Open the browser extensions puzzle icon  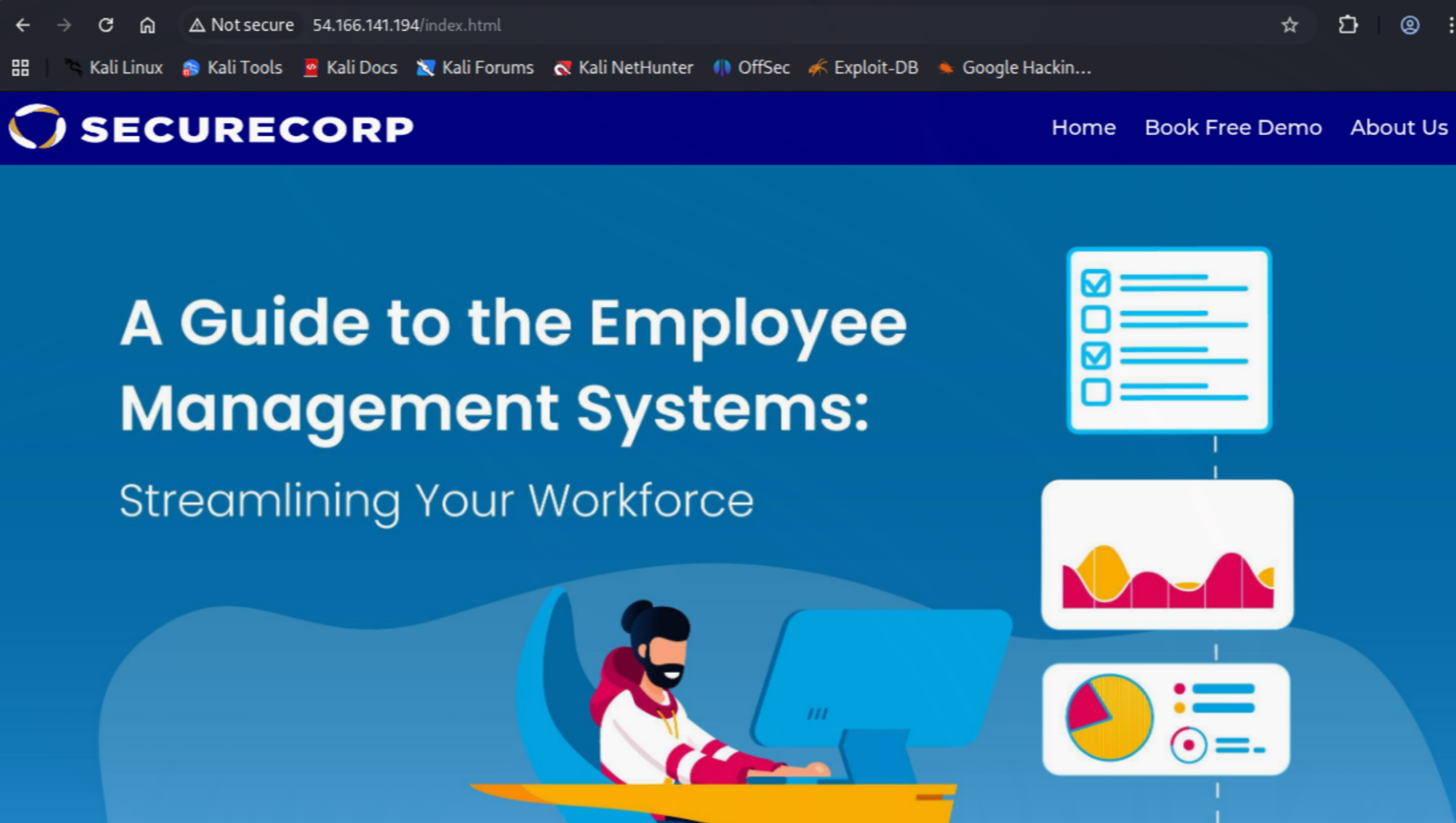tap(1347, 25)
